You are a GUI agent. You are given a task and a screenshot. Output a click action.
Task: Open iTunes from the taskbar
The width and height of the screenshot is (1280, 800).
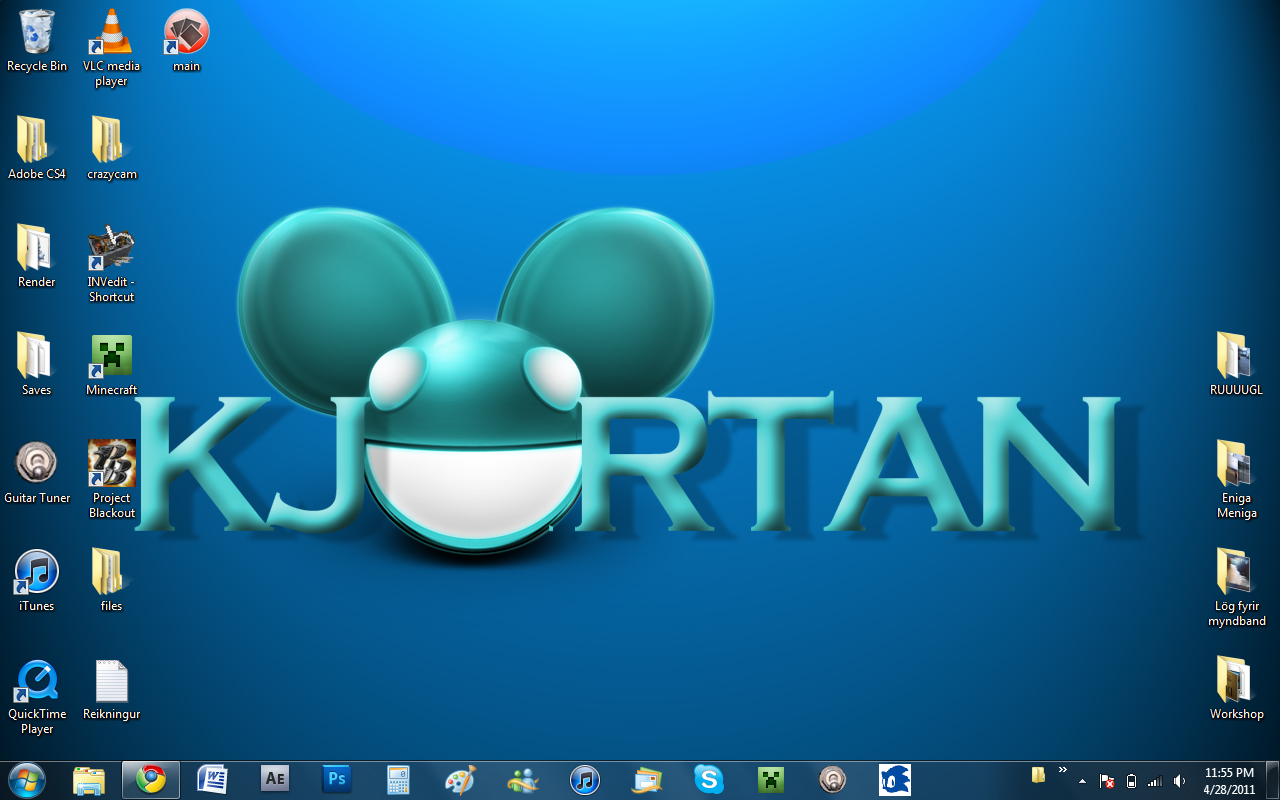[585, 779]
